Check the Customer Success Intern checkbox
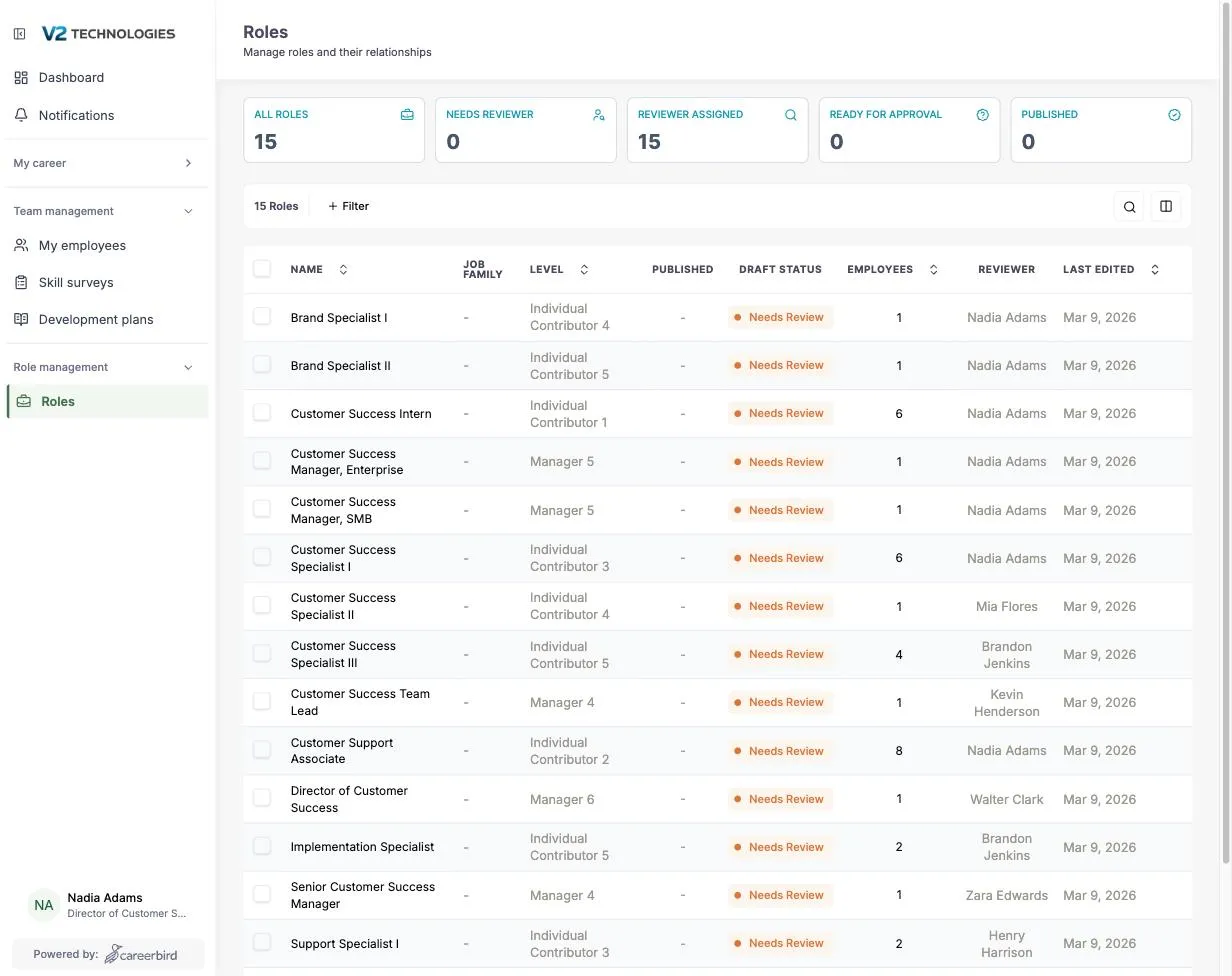Image resolution: width=1232 pixels, height=976 pixels. [262, 413]
